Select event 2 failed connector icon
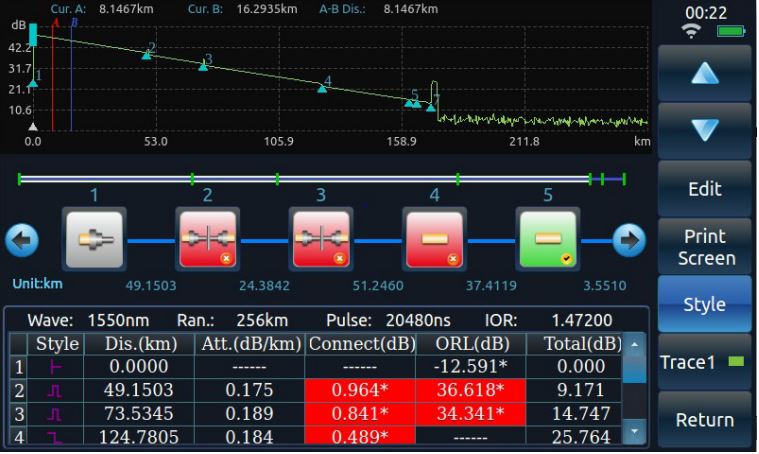759x454 pixels. tap(208, 239)
